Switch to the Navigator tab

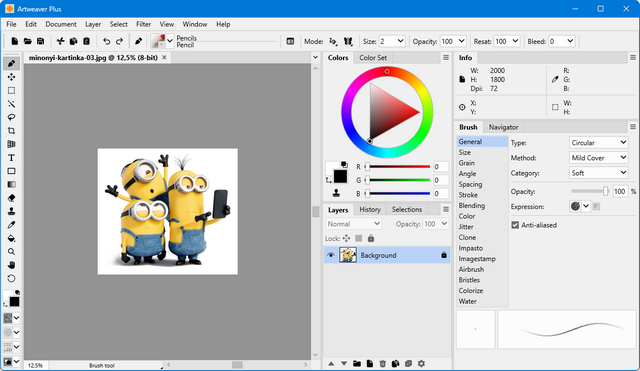[503, 127]
